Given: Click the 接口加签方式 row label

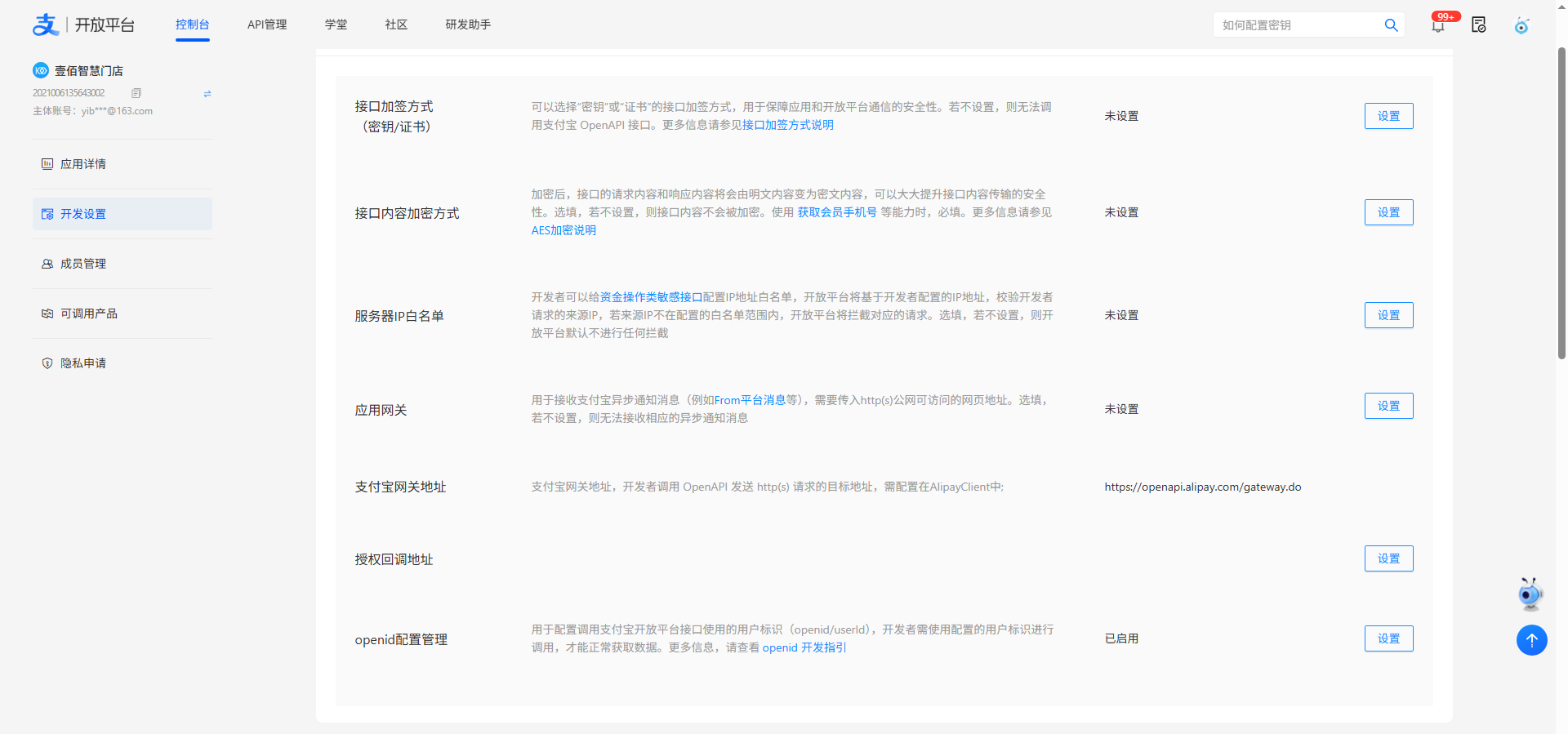Looking at the screenshot, I should coord(394,116).
